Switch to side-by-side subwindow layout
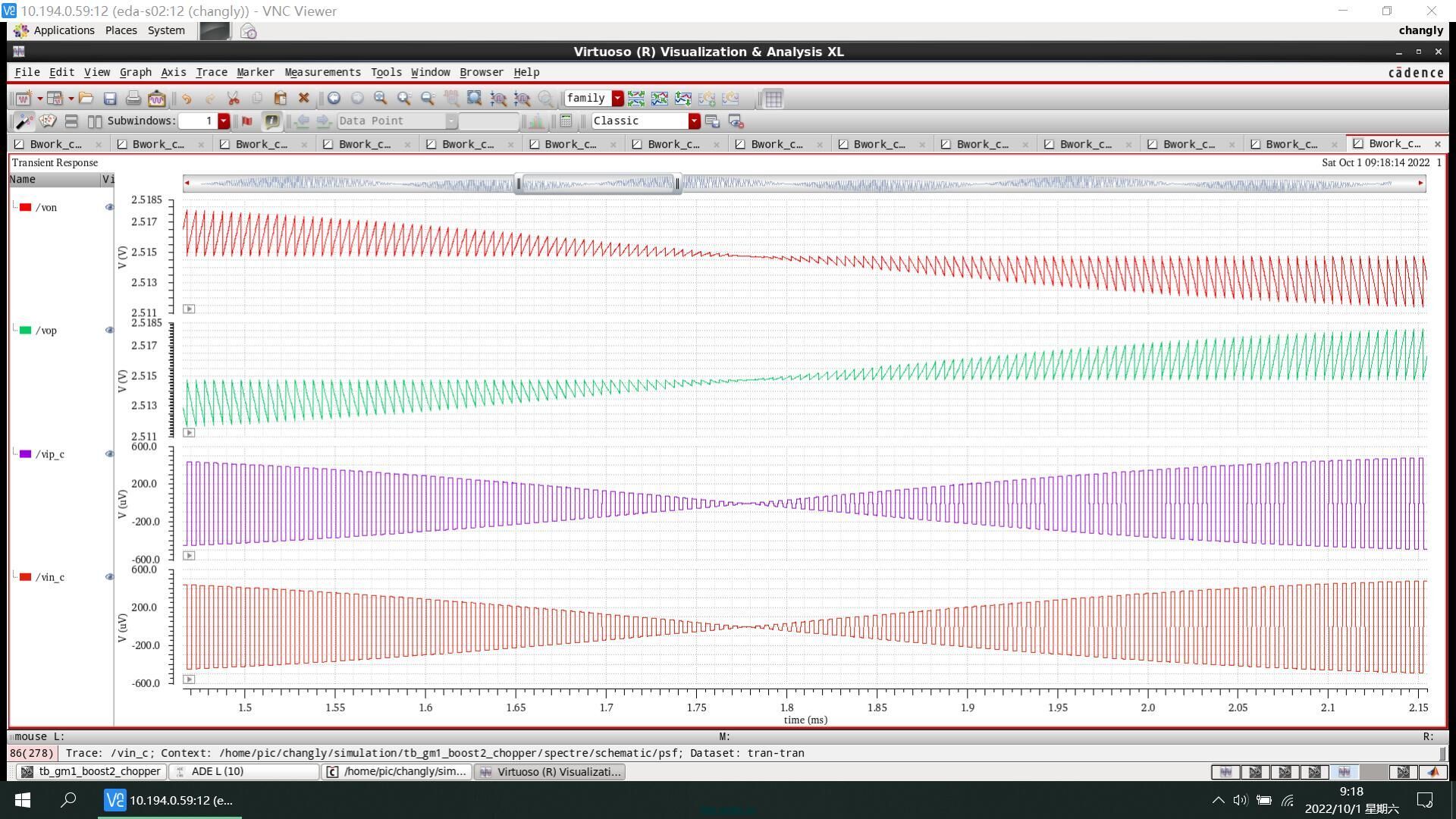This screenshot has height=819, width=1456. (95, 121)
